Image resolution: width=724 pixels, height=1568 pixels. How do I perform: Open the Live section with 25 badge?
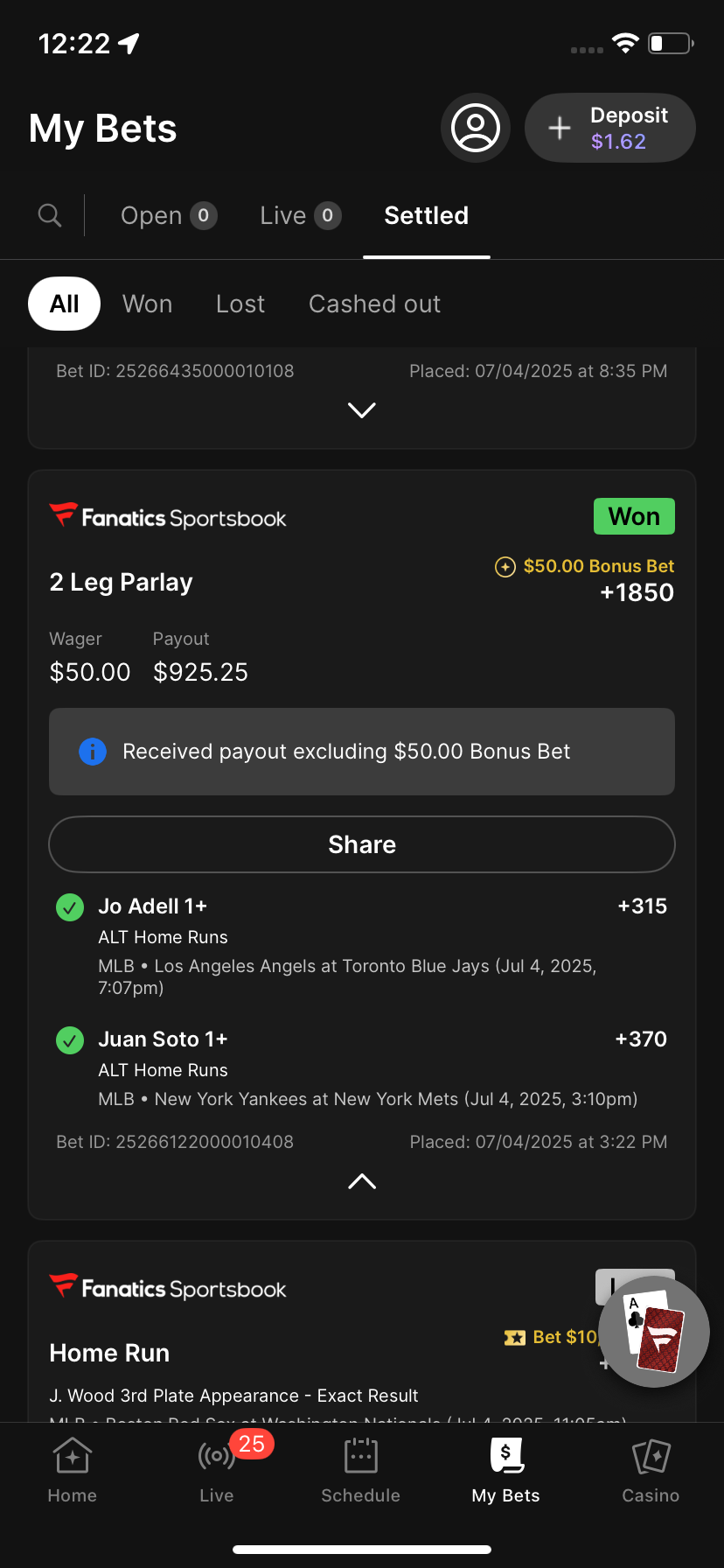217,1470
